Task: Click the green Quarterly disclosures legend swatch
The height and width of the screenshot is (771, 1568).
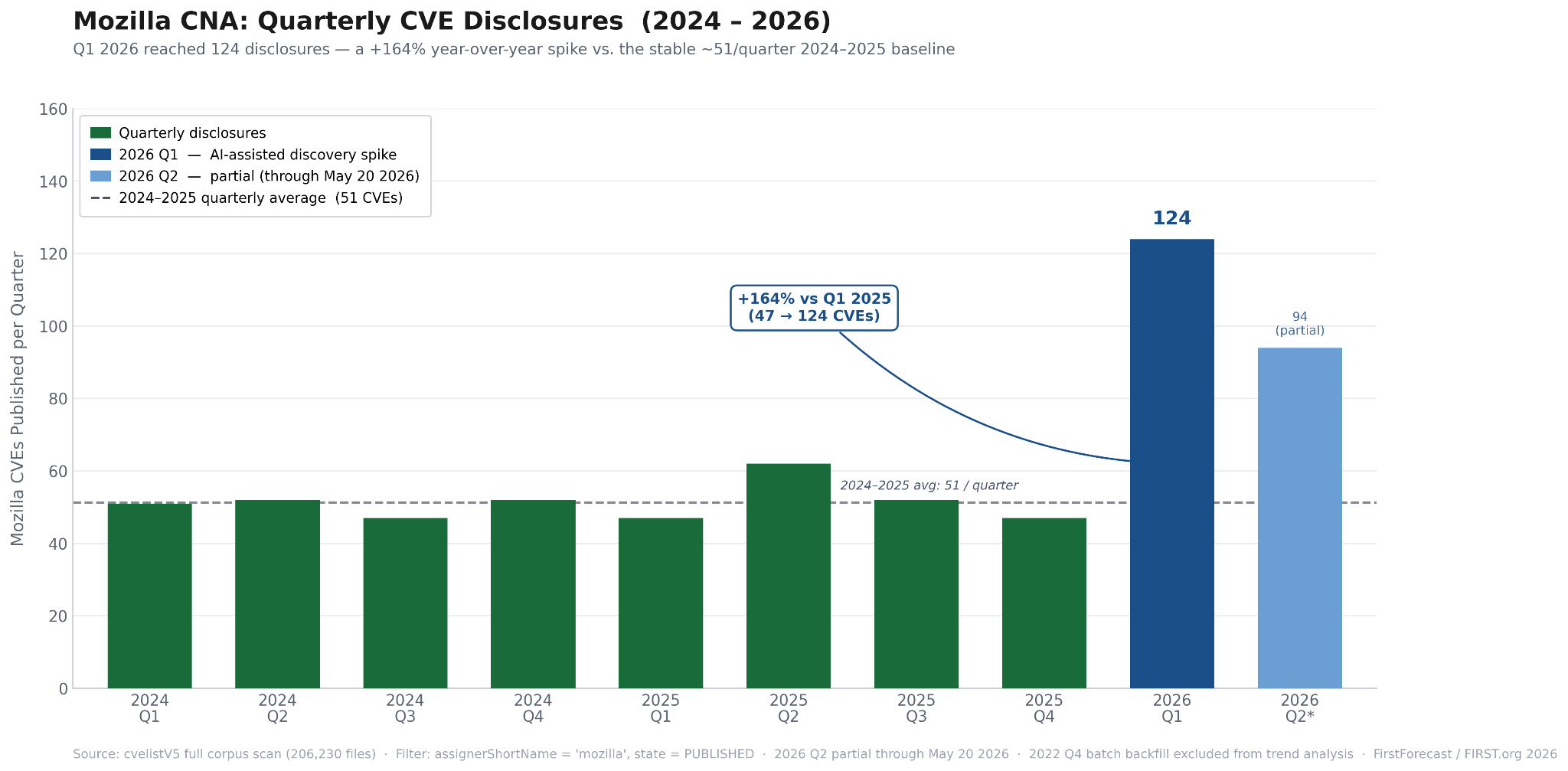Action: (x=101, y=133)
